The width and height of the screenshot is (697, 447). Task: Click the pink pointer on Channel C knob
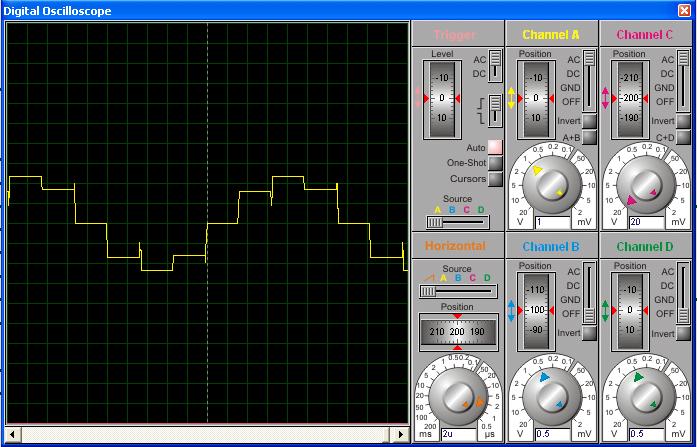click(x=631, y=200)
